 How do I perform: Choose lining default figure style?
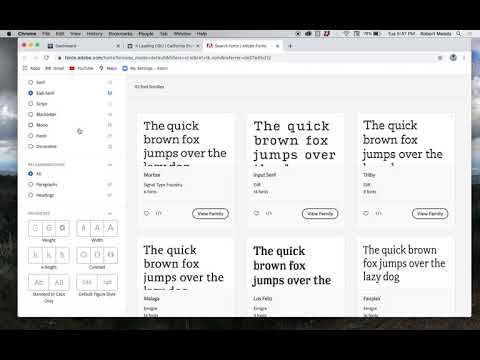coord(107,282)
